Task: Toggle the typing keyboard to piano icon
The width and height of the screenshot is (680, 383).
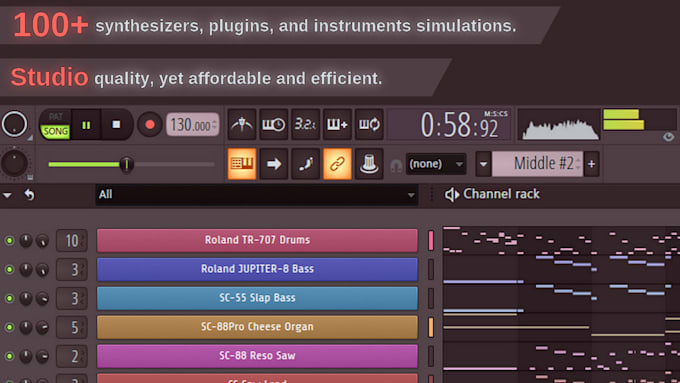Action: (242, 164)
